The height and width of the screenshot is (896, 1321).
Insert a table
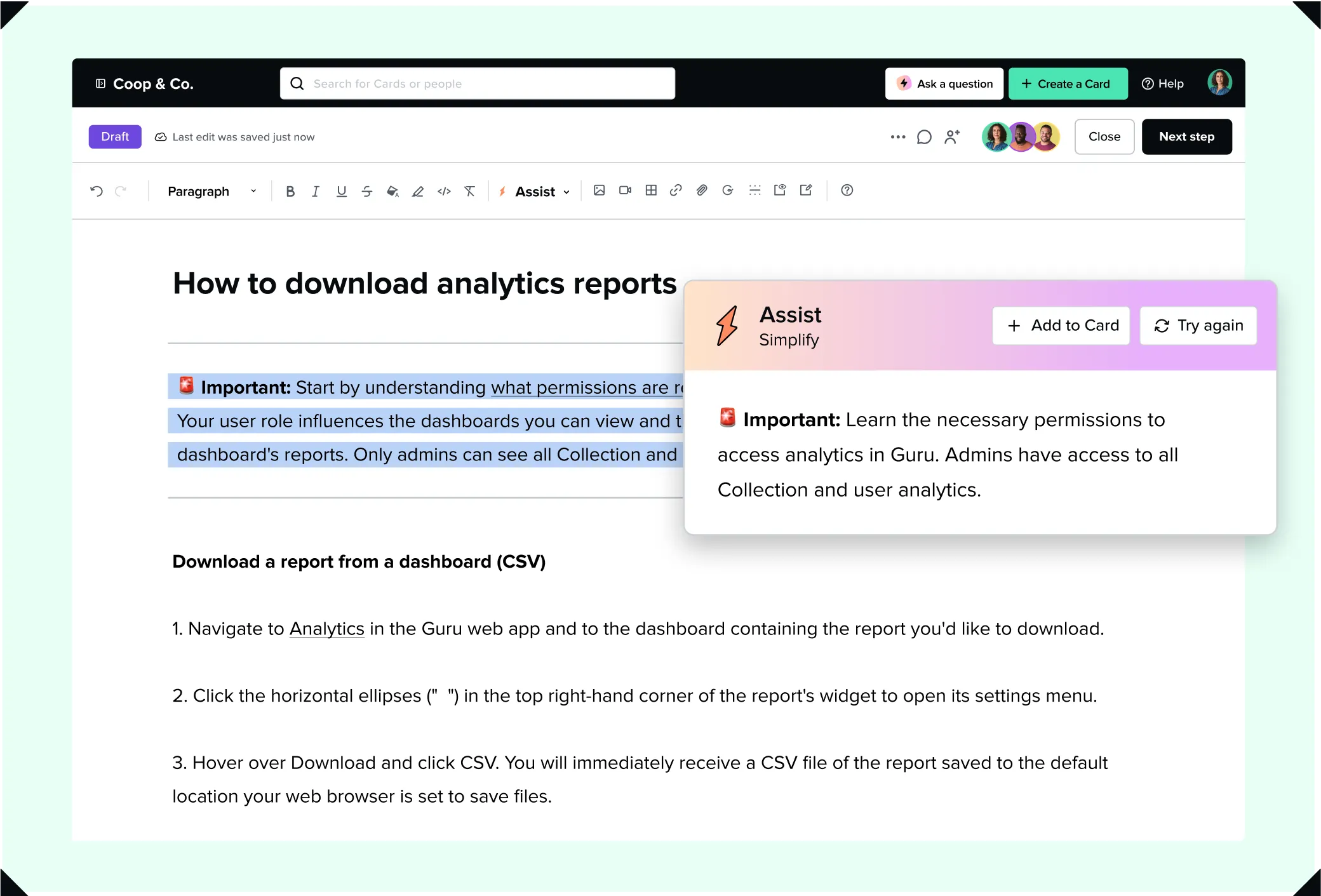(650, 191)
